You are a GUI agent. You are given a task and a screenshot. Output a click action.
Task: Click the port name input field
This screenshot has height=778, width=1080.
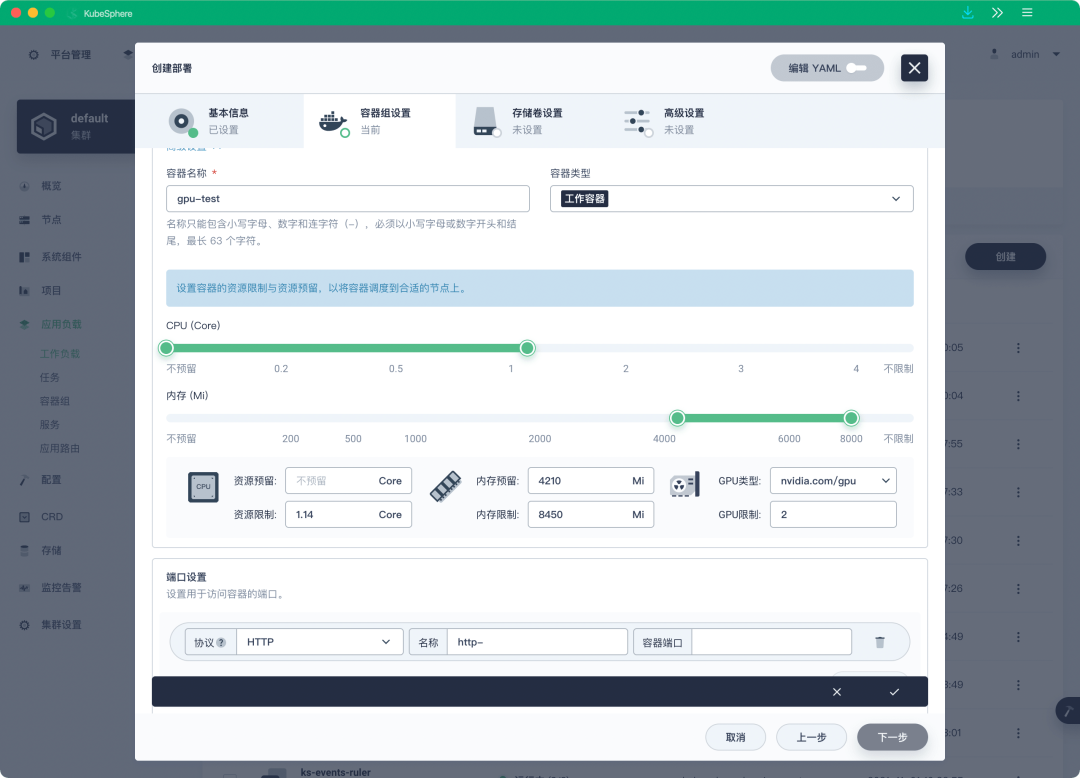point(537,642)
